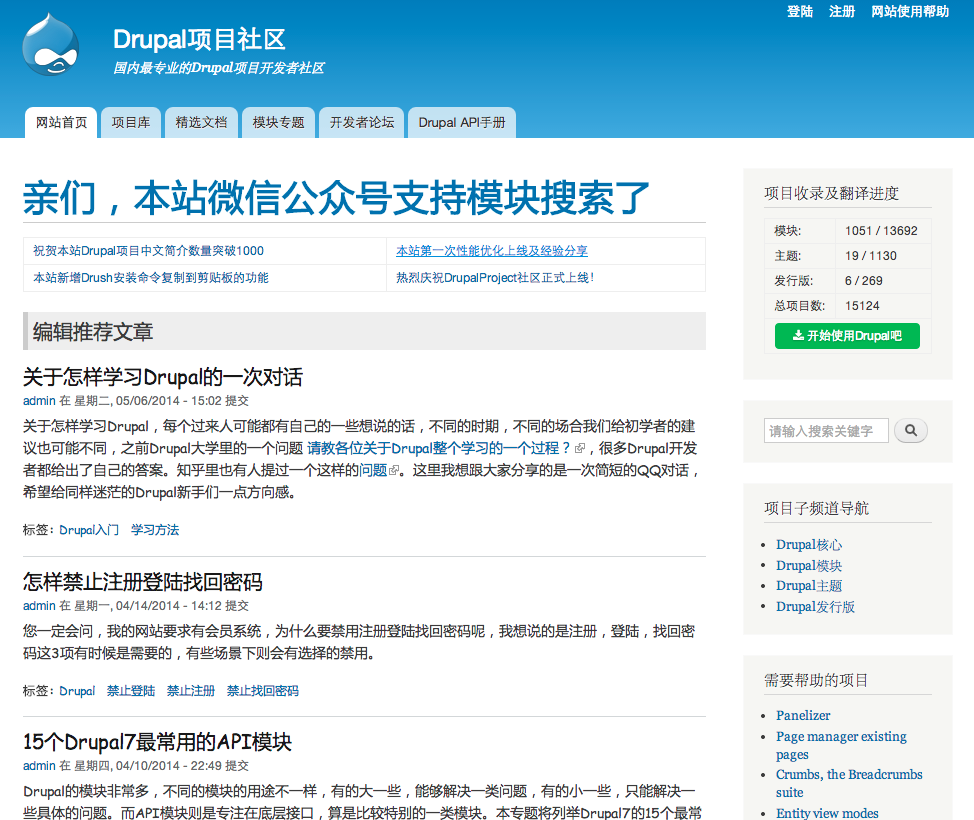The image size is (974, 820).
Task: Open 请教各位关于Drupal整个学习的一个过程 link
Action: 439,449
